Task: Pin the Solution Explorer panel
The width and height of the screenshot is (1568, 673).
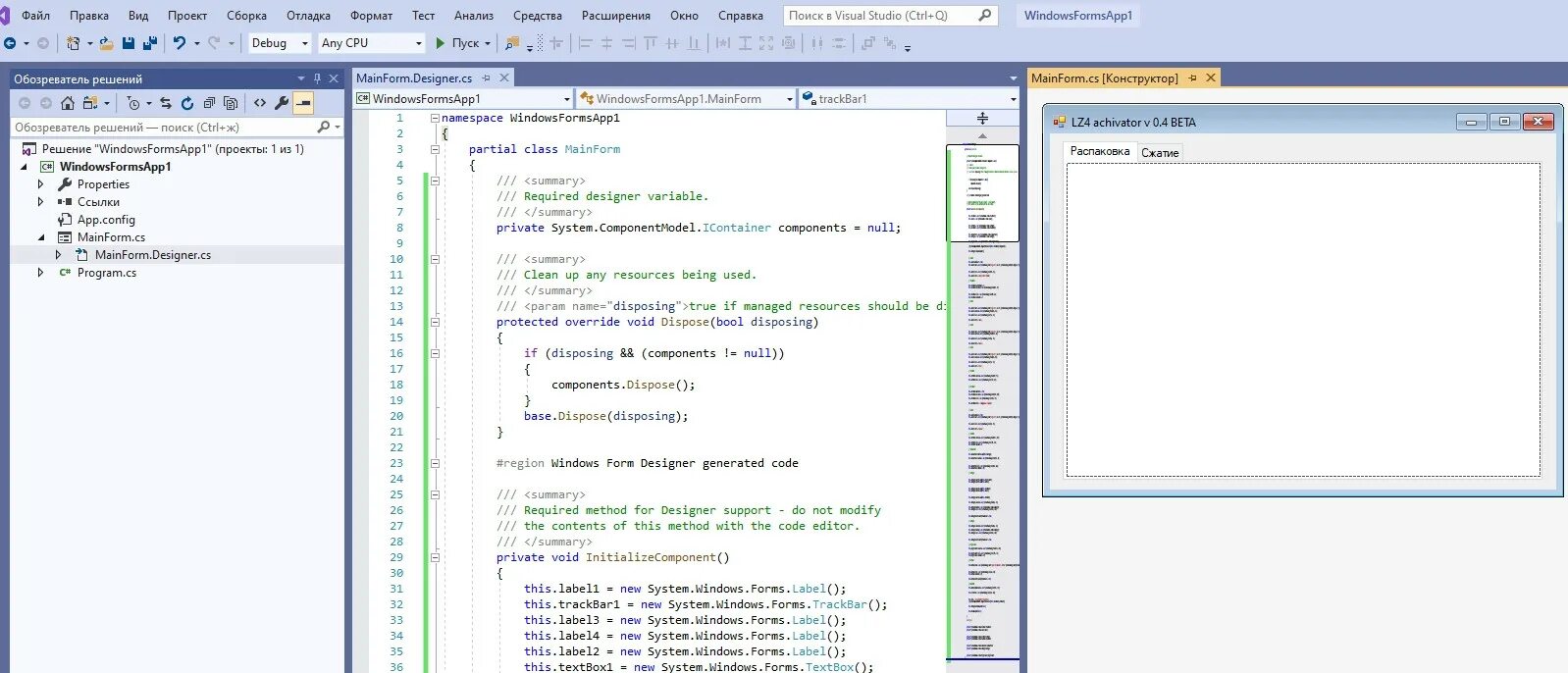Action: (317, 78)
